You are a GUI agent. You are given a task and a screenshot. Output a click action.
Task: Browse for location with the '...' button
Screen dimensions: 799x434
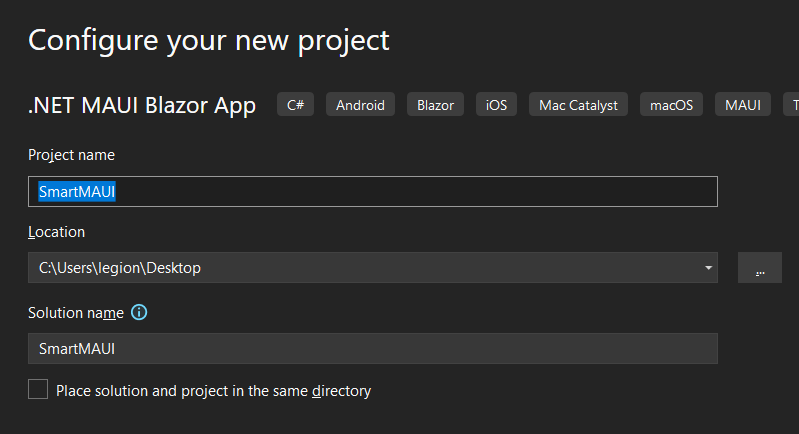tap(760, 268)
